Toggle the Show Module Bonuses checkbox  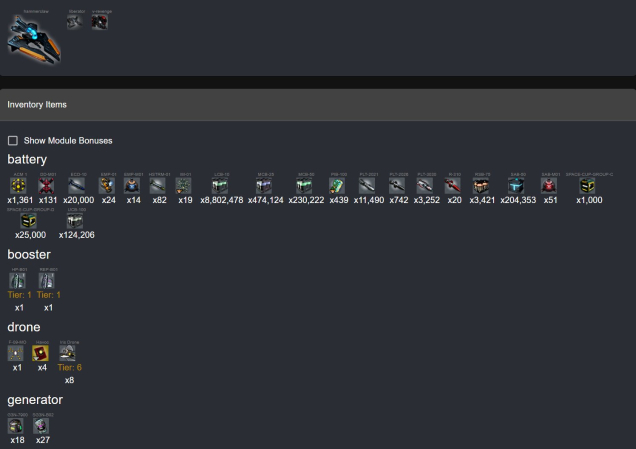(13, 141)
